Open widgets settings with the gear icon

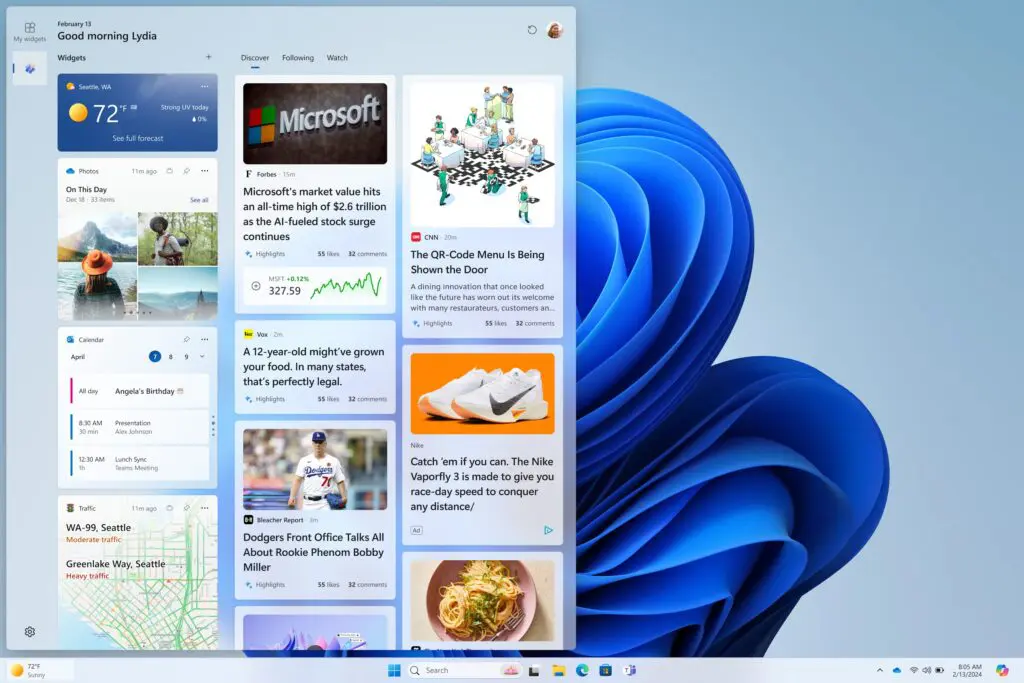tap(29, 631)
